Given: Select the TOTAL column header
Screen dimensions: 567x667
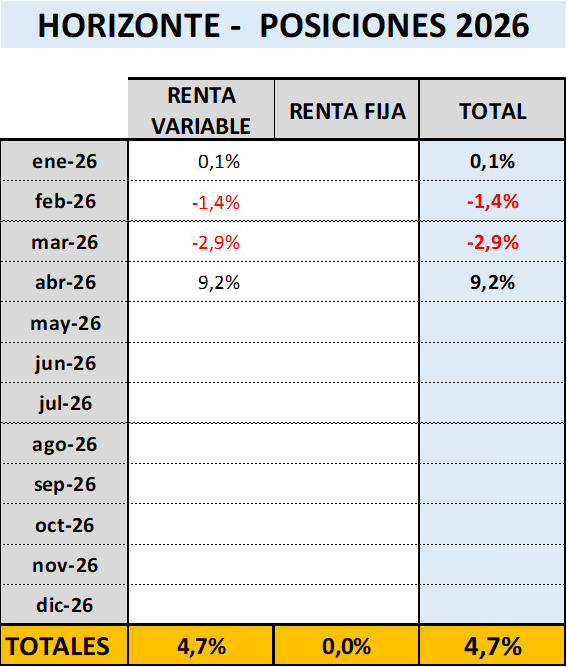Looking at the screenshot, I should 492,110.
